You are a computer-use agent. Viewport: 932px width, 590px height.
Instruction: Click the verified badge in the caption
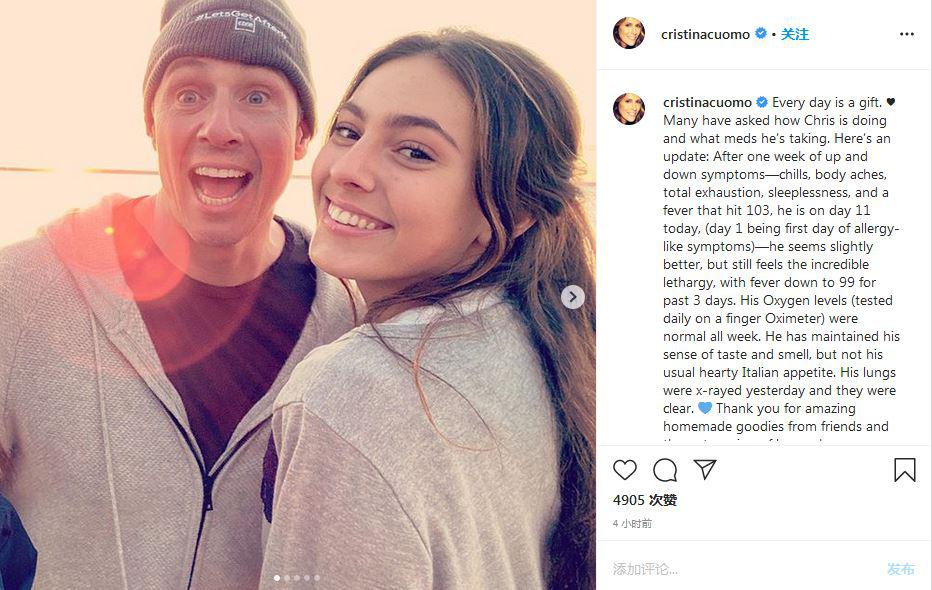(762, 102)
